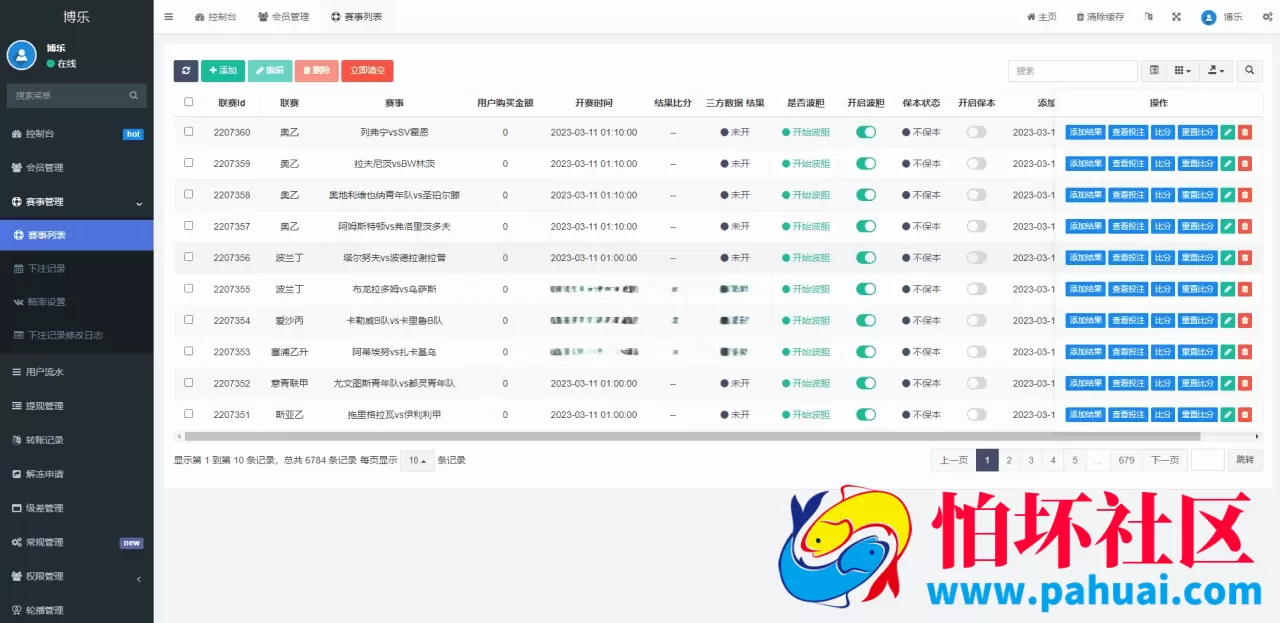Open the columns grid dropdown in toolbar
This screenshot has height=623, width=1280.
pos(1183,71)
